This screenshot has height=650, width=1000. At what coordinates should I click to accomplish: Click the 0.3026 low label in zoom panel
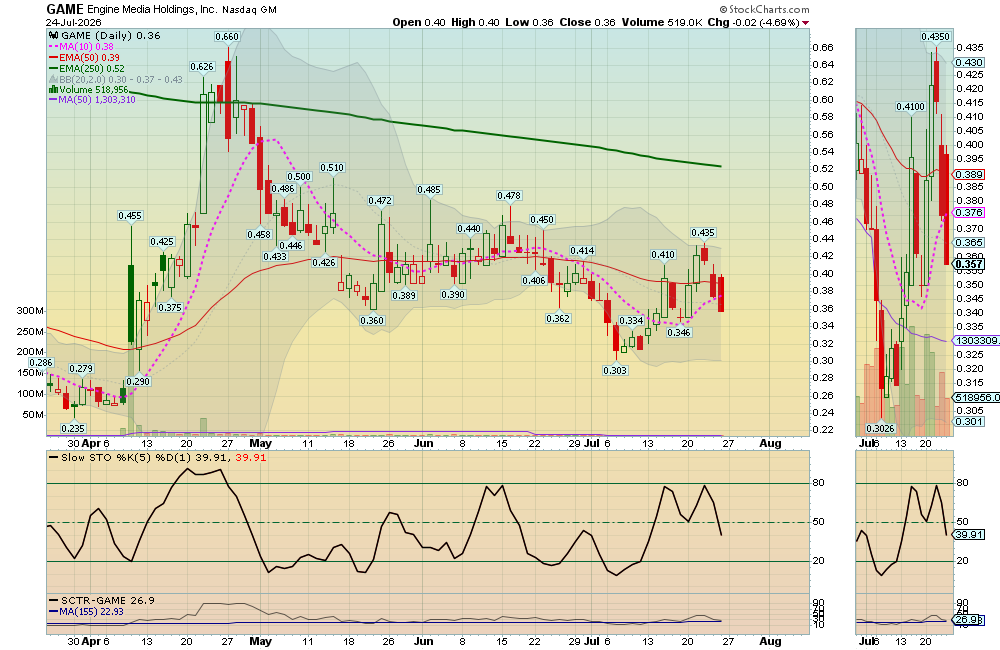880,428
